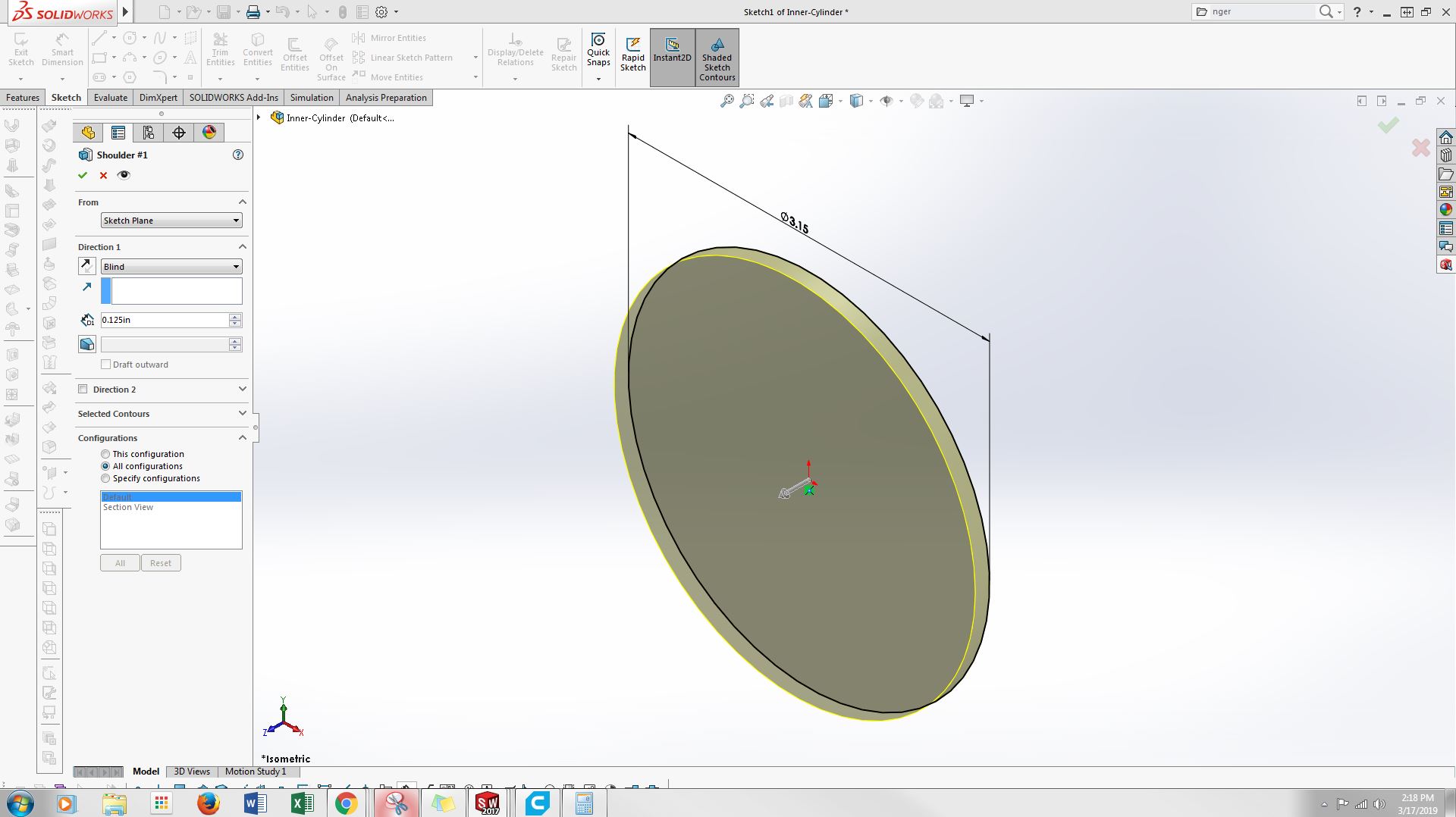Collapse the Direction 1 section
The height and width of the screenshot is (817, 1456).
[x=243, y=246]
